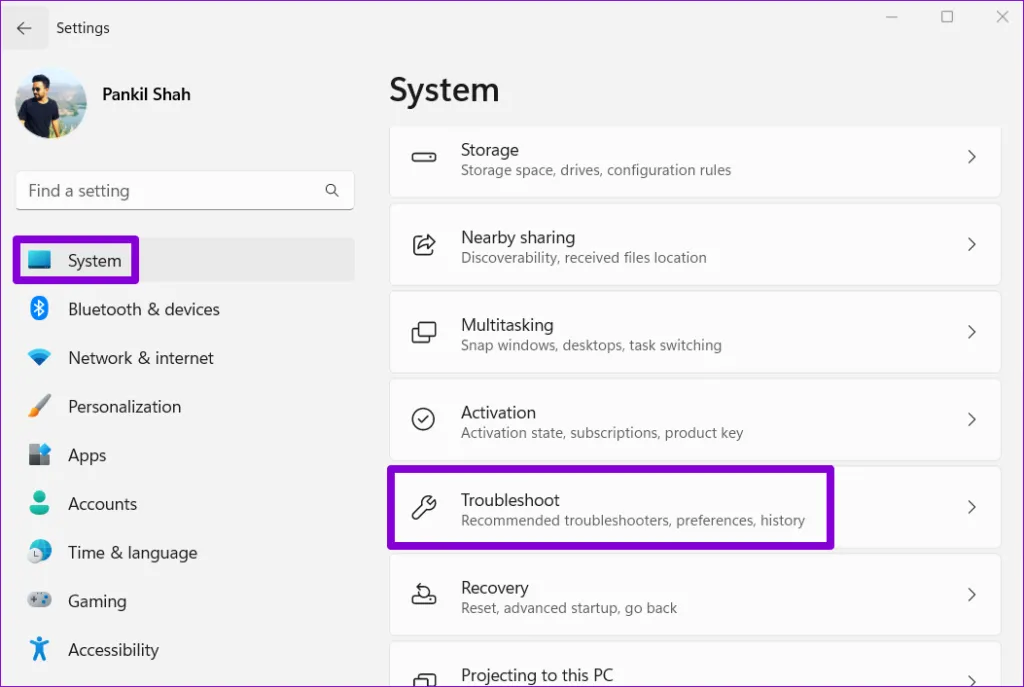Image resolution: width=1024 pixels, height=687 pixels.
Task: Click the Bluetooth icon in sidebar
Action: click(39, 309)
